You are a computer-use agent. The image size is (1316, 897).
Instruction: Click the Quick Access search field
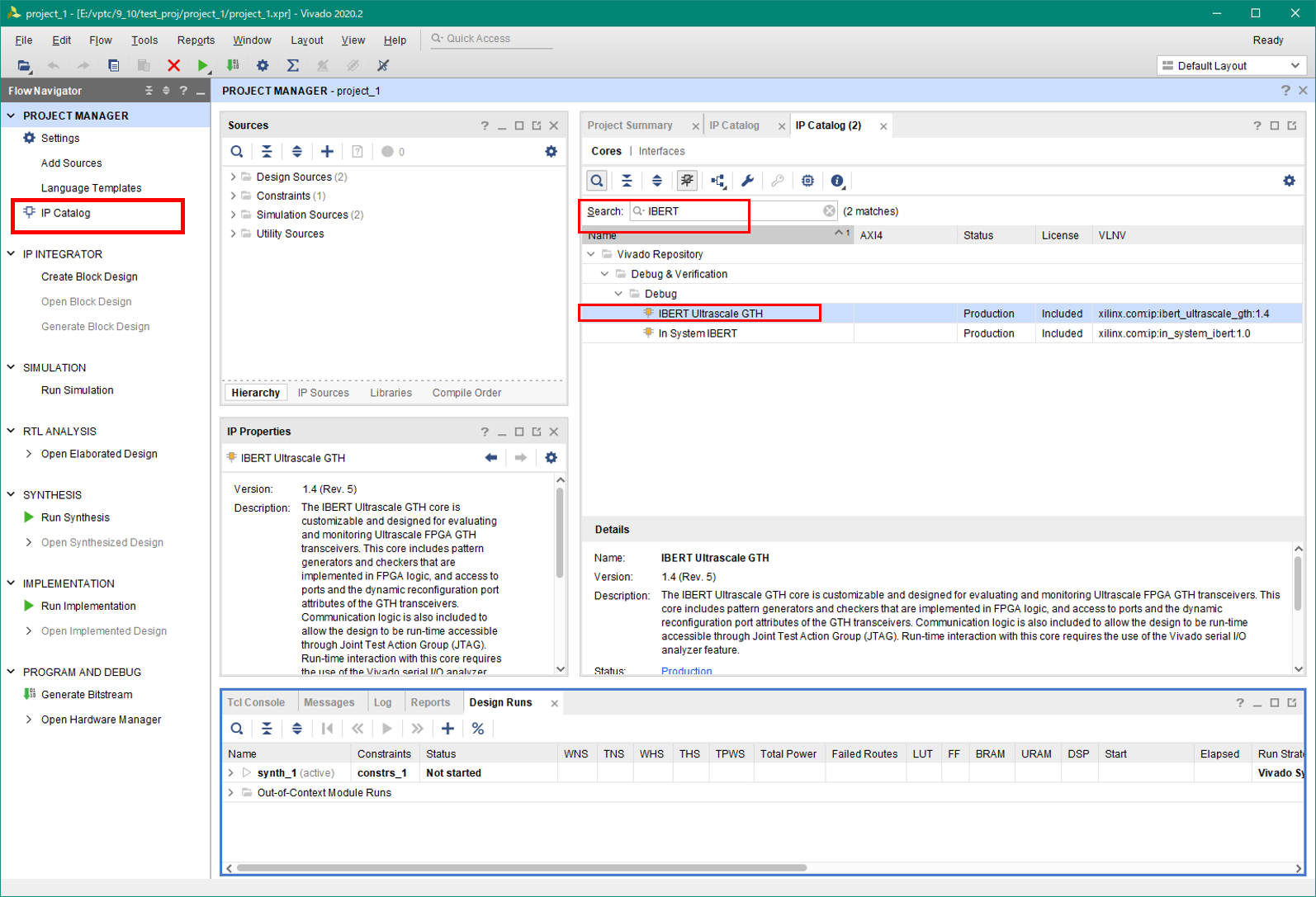point(491,39)
